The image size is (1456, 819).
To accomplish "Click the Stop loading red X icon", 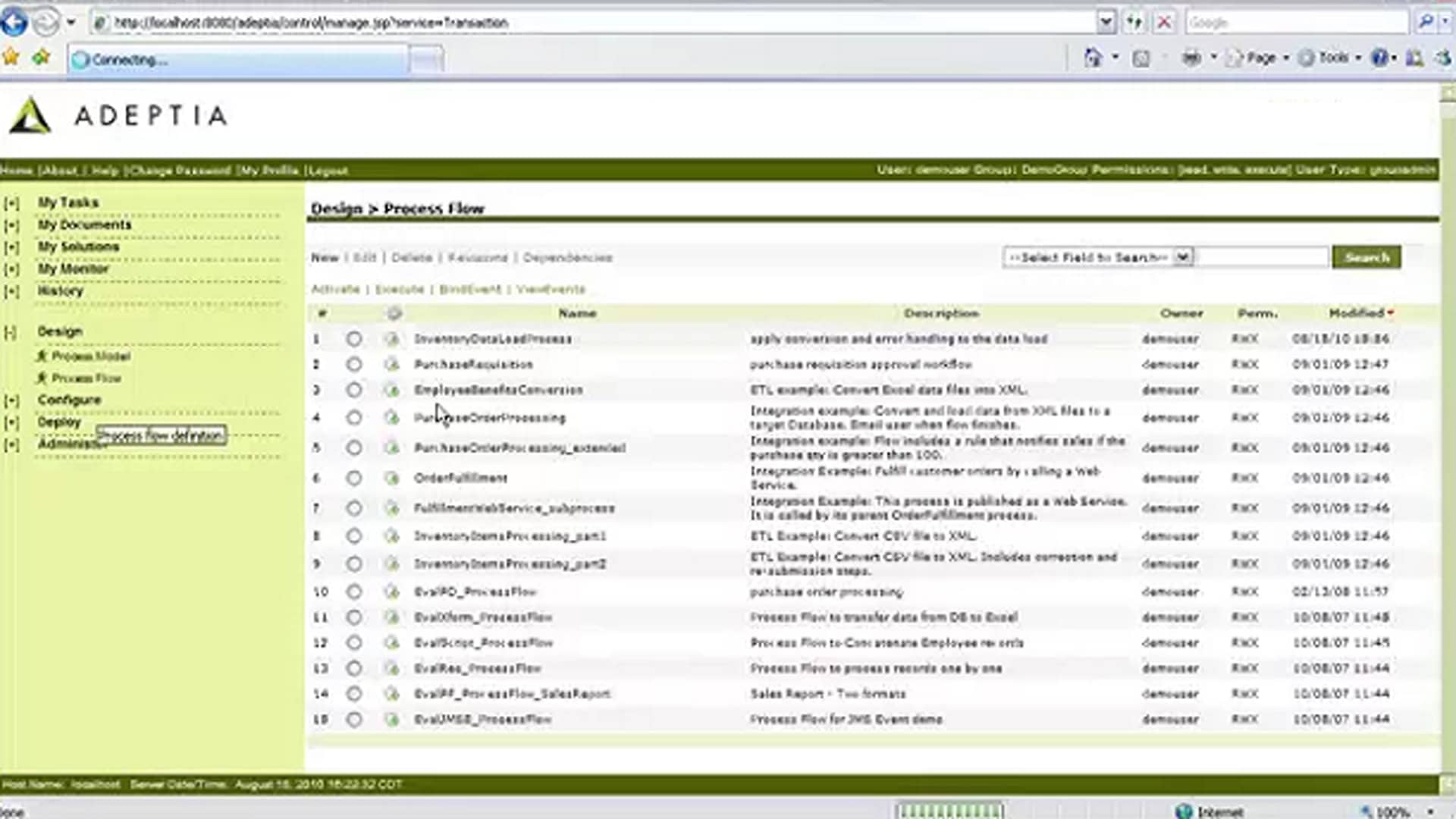I will [1163, 22].
